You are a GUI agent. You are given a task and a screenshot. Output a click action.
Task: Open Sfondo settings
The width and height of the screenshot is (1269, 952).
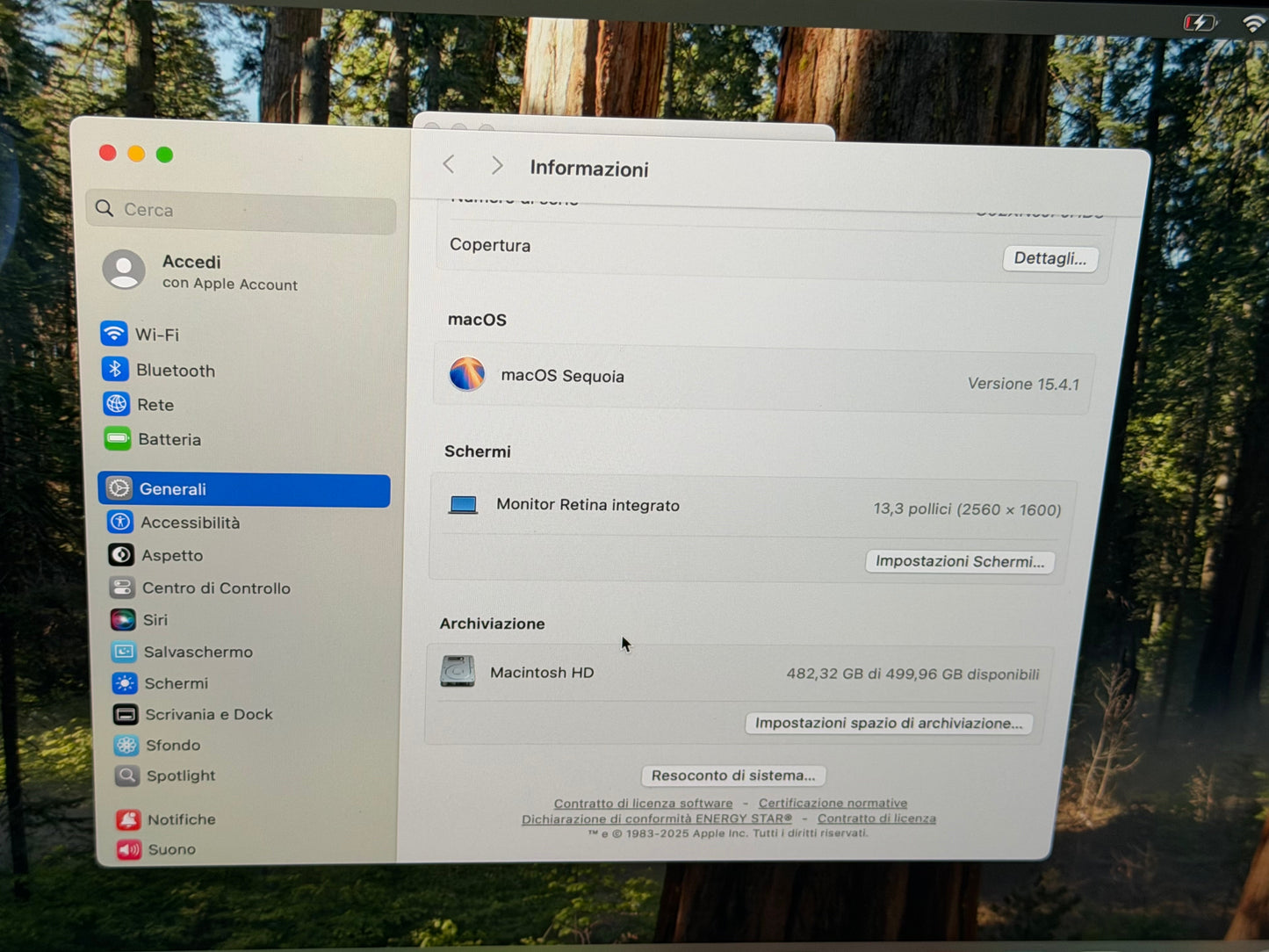click(157, 745)
